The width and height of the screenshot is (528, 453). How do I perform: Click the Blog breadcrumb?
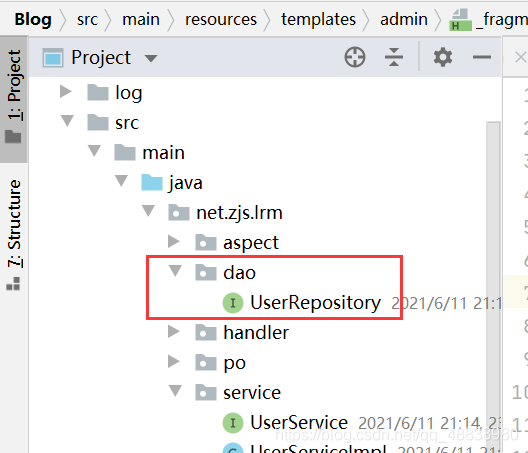tap(33, 19)
